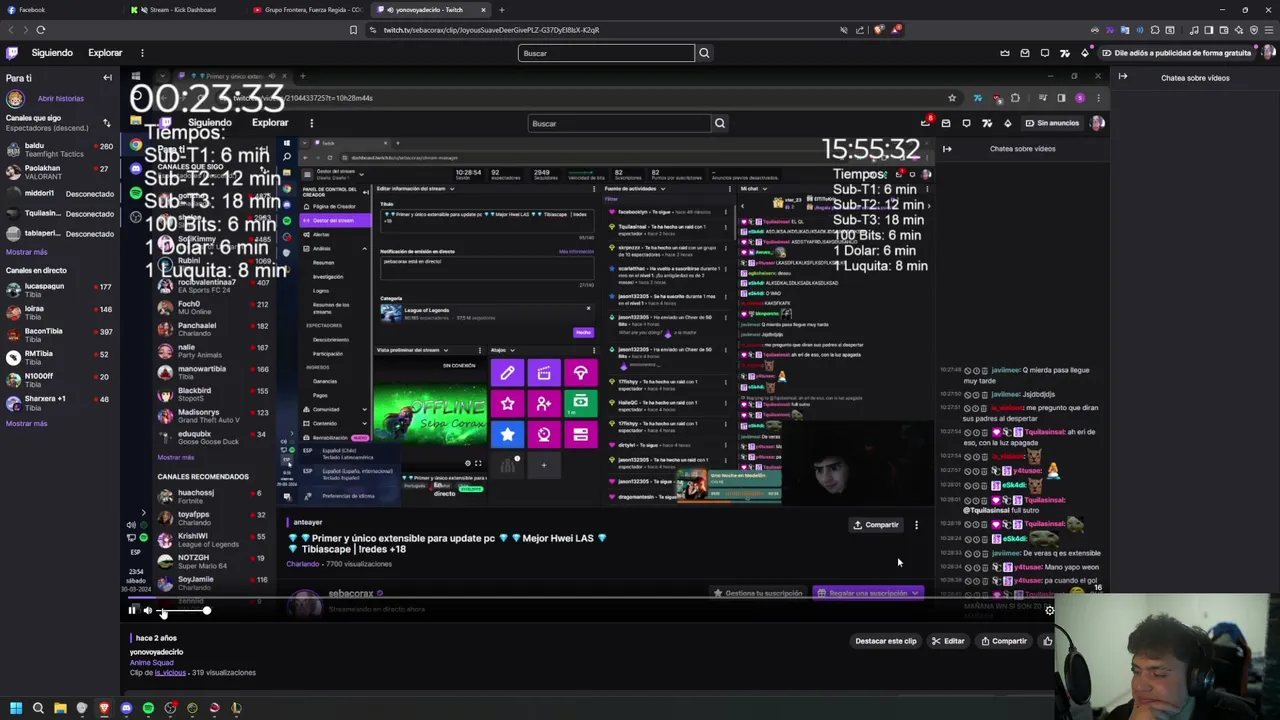Click the search magnifier button
Screen dimensions: 1280x720
click(704, 53)
